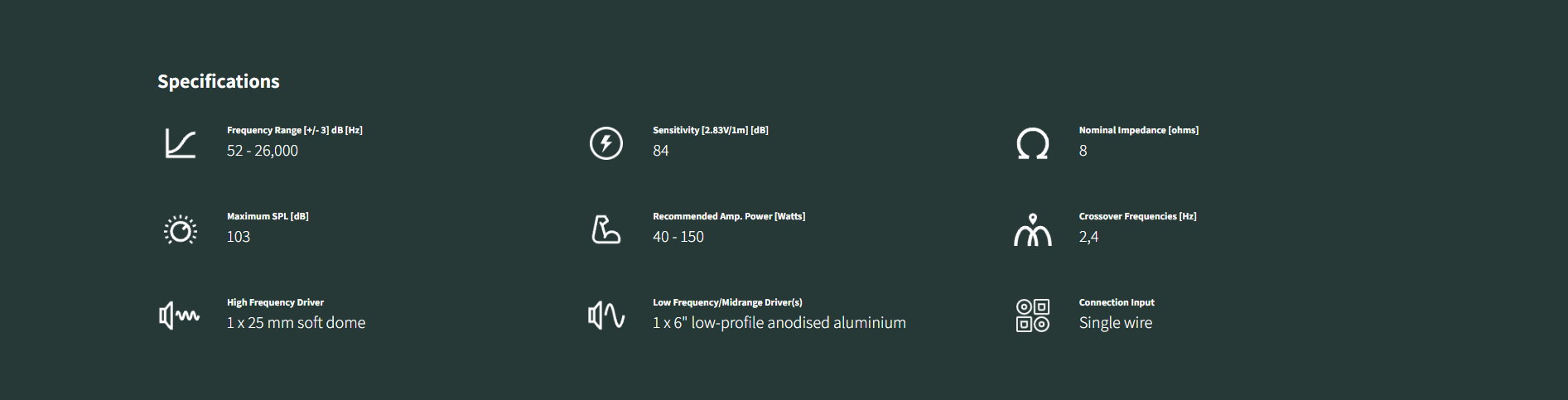Click the sensitivity lightning bolt icon

tap(606, 143)
